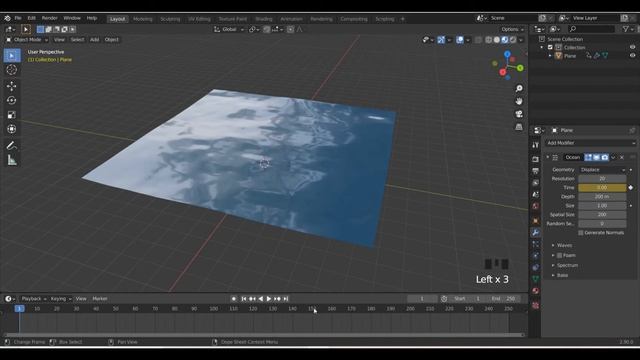The width and height of the screenshot is (640, 360).
Task: Select the Cursor tool
Action: pos(12,70)
